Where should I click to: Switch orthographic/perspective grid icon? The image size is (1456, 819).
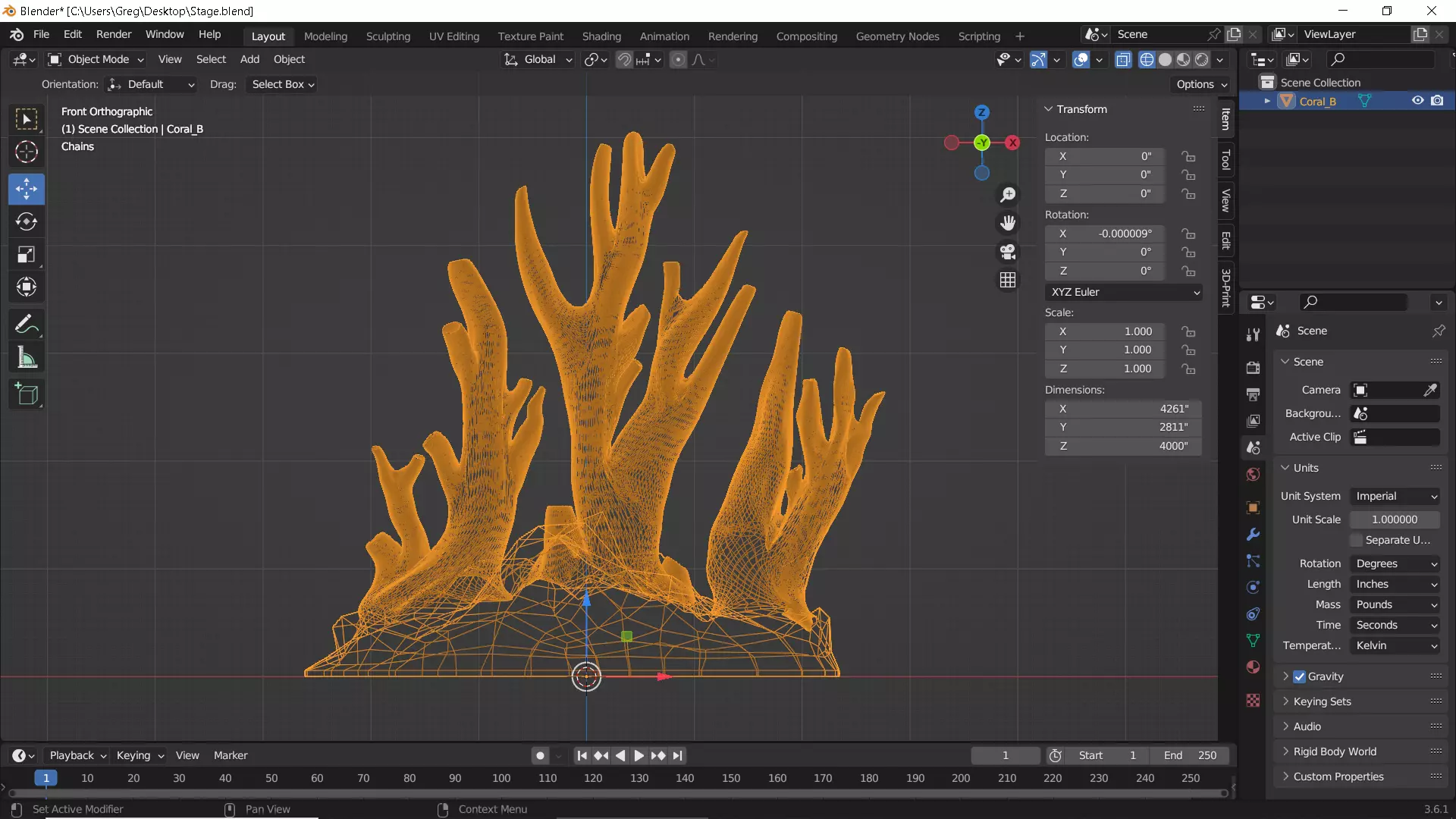(1008, 281)
